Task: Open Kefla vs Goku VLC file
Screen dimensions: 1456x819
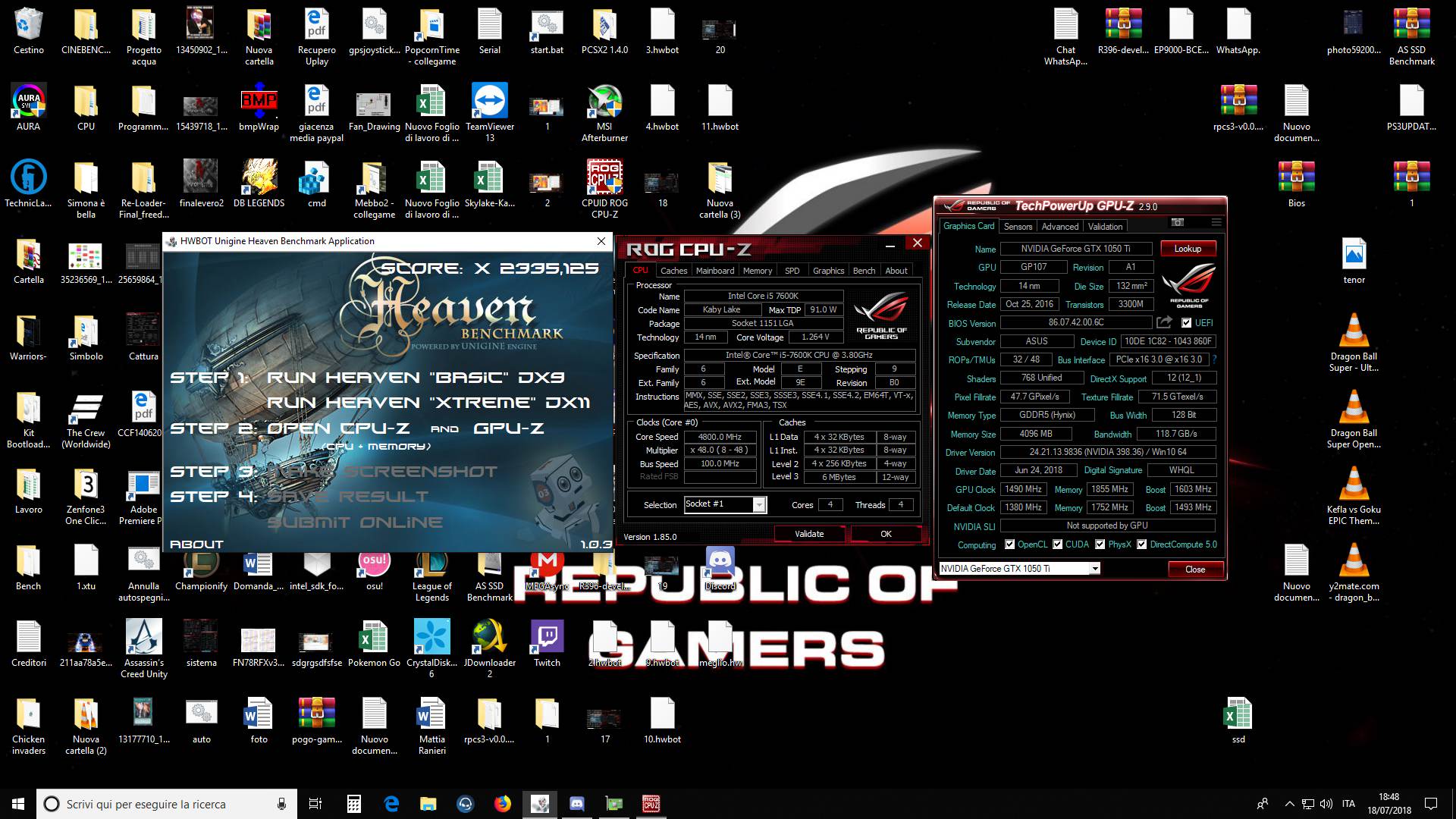Action: pyautogui.click(x=1354, y=495)
